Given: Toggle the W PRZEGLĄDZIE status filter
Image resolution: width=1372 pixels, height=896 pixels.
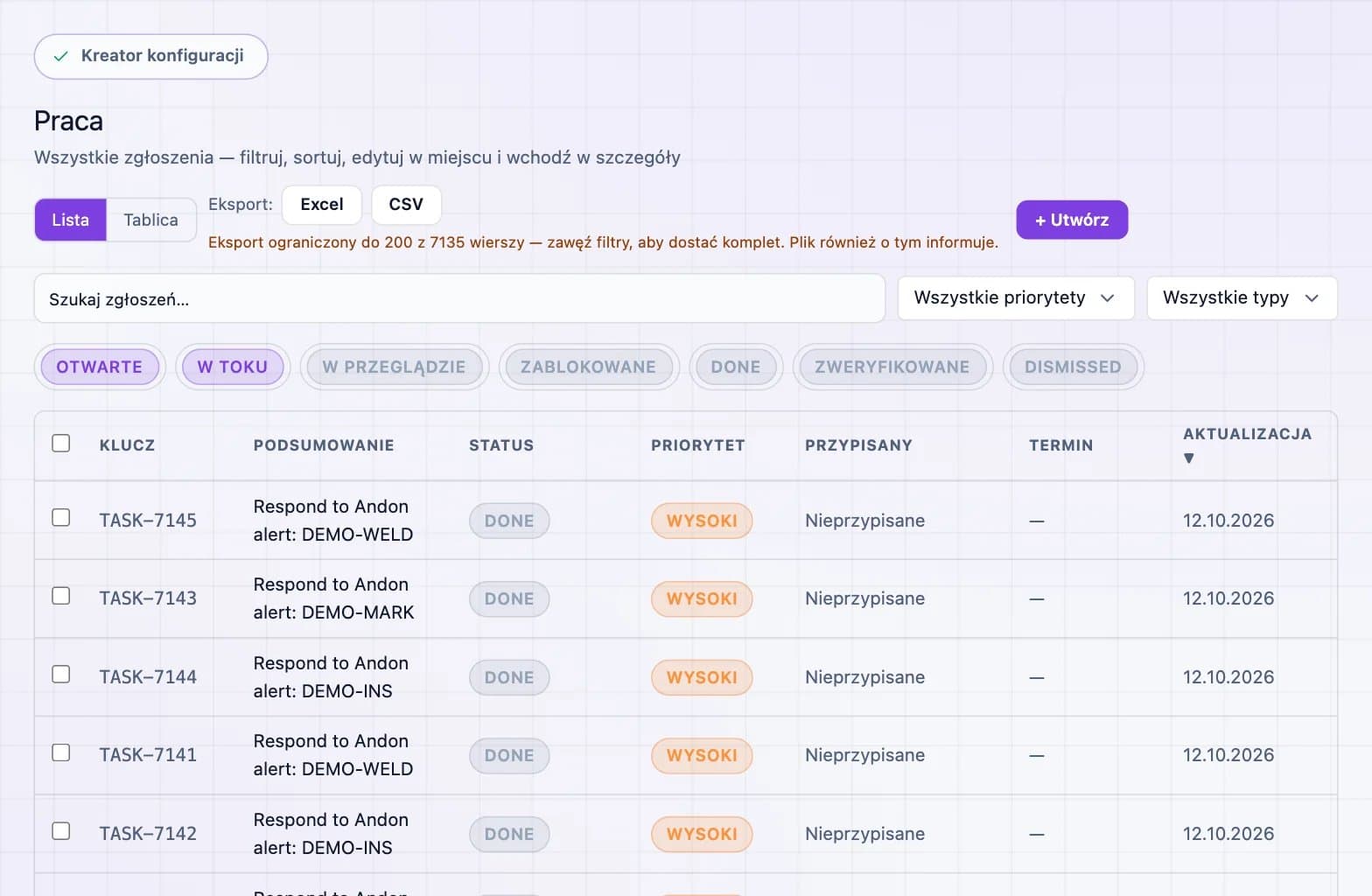Looking at the screenshot, I should tap(394, 367).
